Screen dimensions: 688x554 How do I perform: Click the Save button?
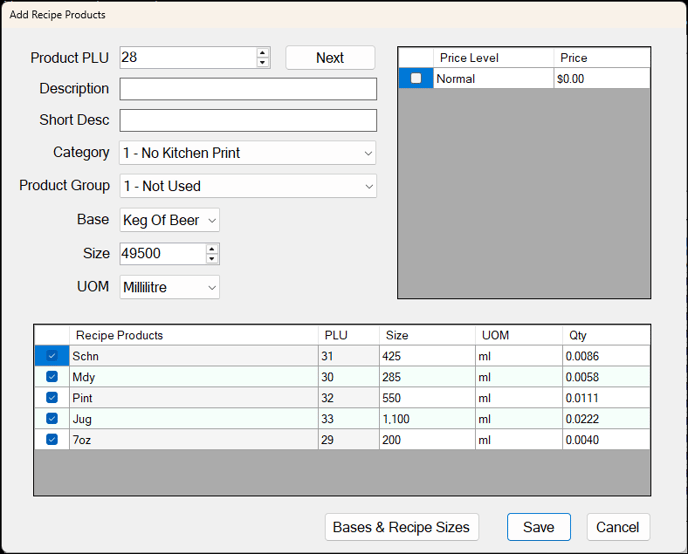538,527
